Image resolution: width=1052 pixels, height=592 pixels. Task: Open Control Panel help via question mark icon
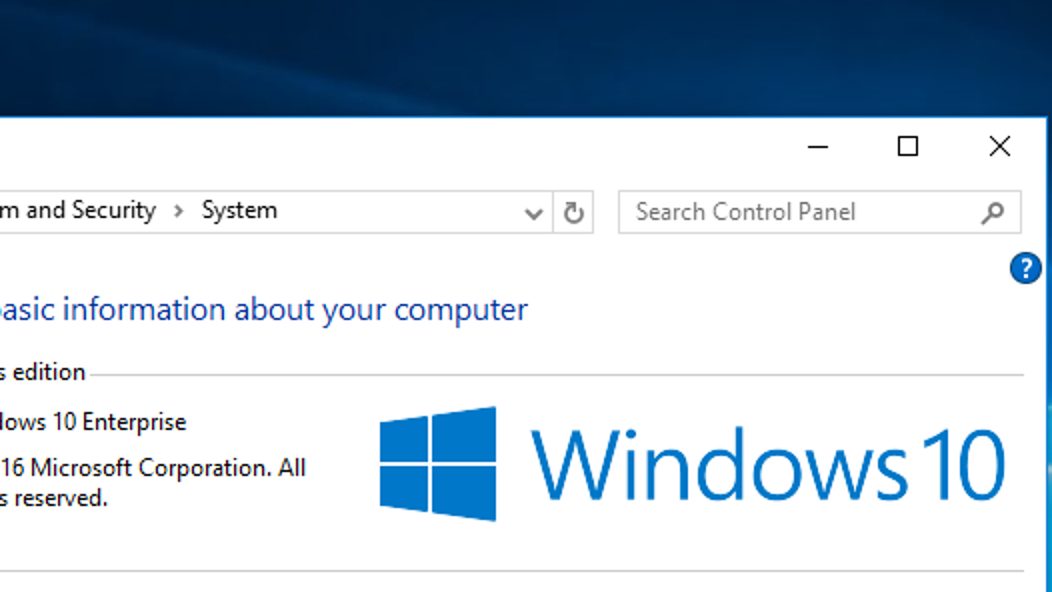1024,268
